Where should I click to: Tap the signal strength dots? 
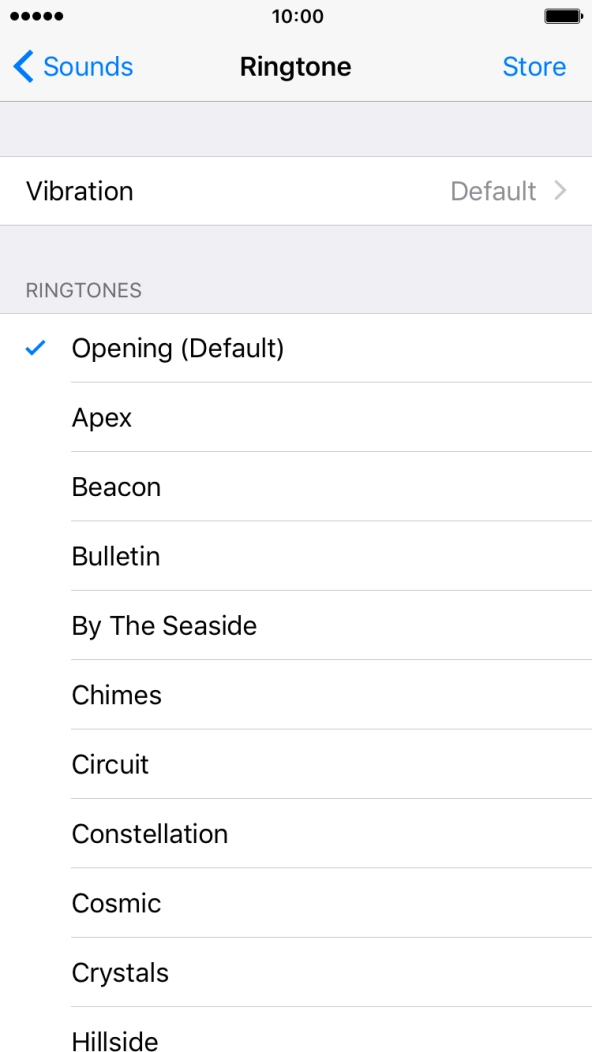pos(37,16)
